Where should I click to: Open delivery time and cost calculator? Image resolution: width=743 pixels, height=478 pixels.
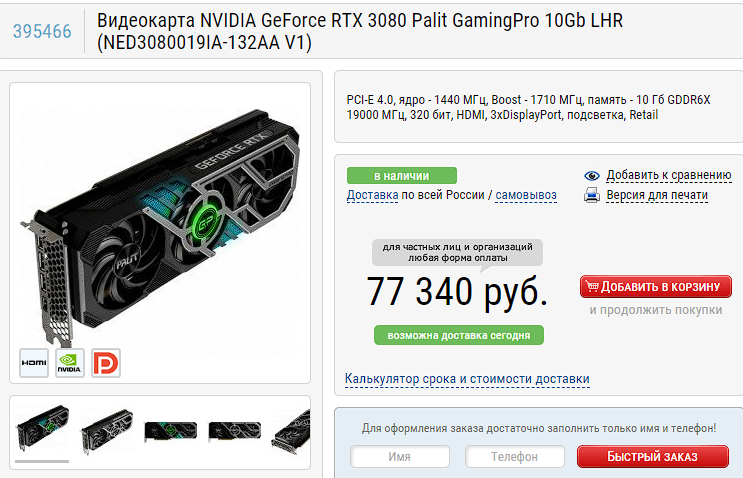(467, 379)
